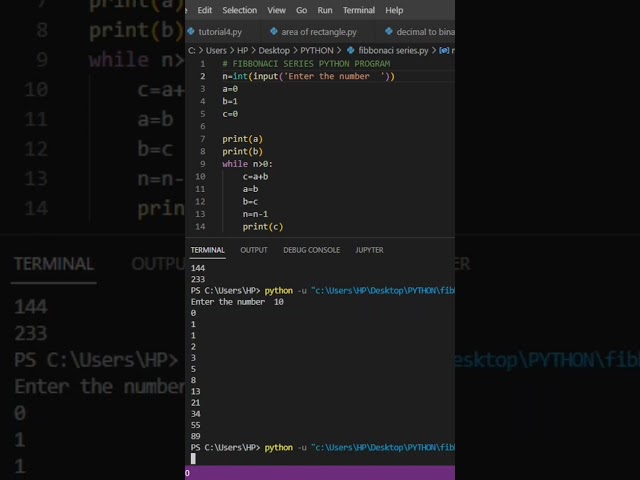Click Users in the breadcrumb path
Screen dimensions: 640x480
coord(216,51)
